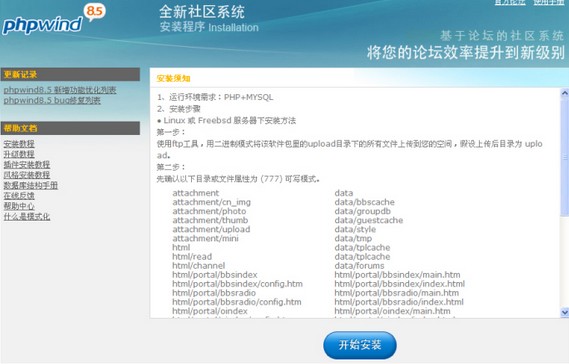Screen dimensions: 569x364
Task: Open the 风格安装教程 link
Action: [x=27, y=175]
